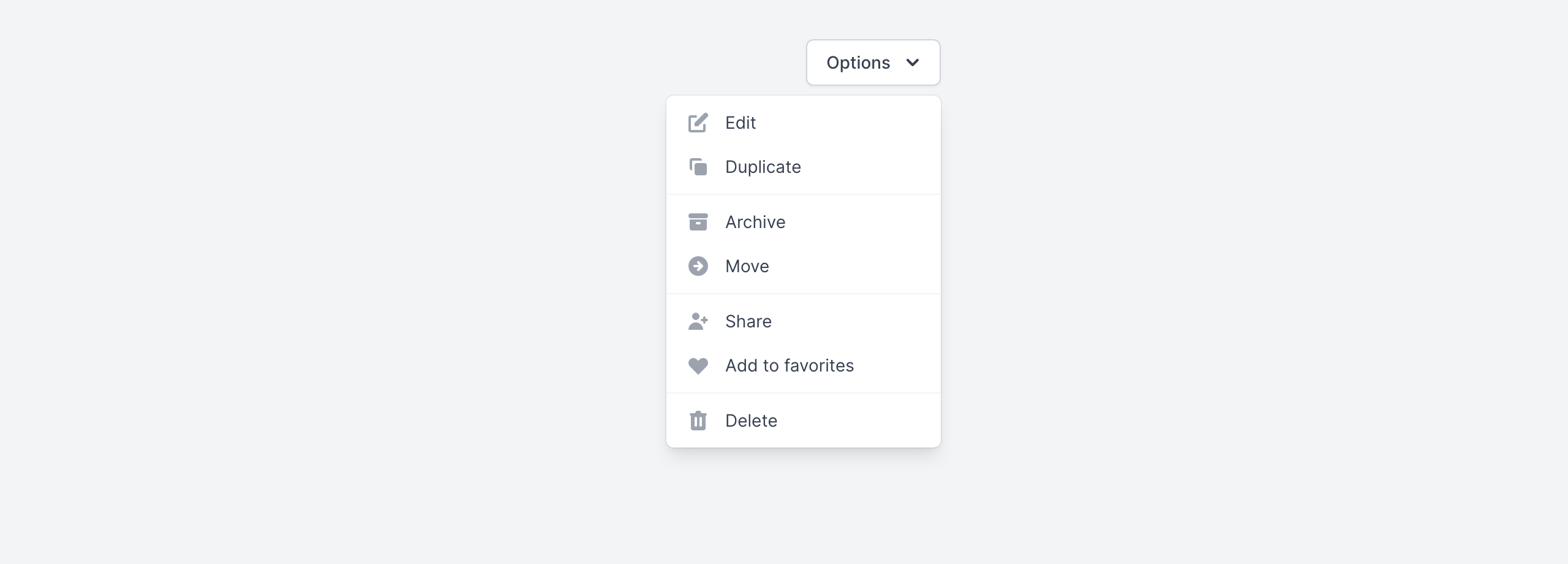Click the divider line below Move
The height and width of the screenshot is (564, 1568).
point(803,294)
